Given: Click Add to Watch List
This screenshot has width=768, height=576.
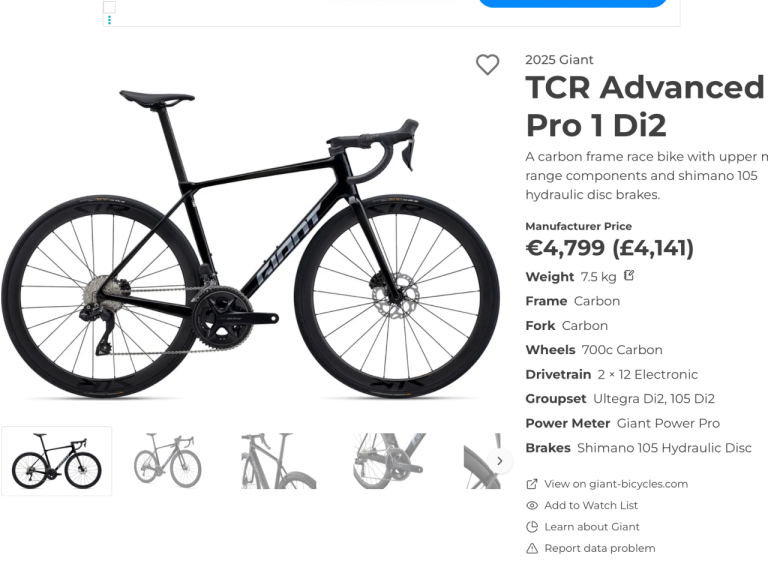Looking at the screenshot, I should 591,505.
